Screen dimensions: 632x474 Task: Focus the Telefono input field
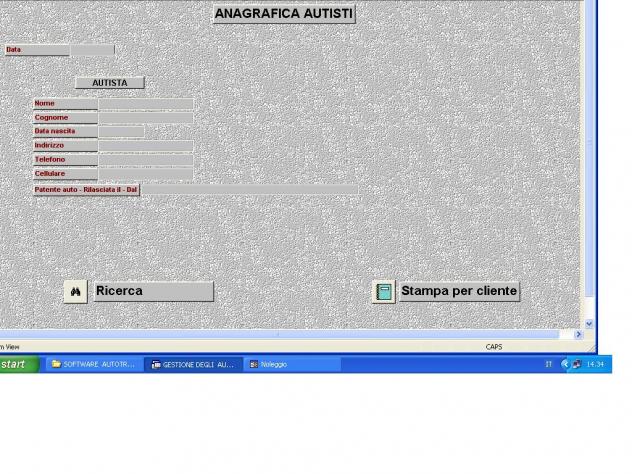146,160
